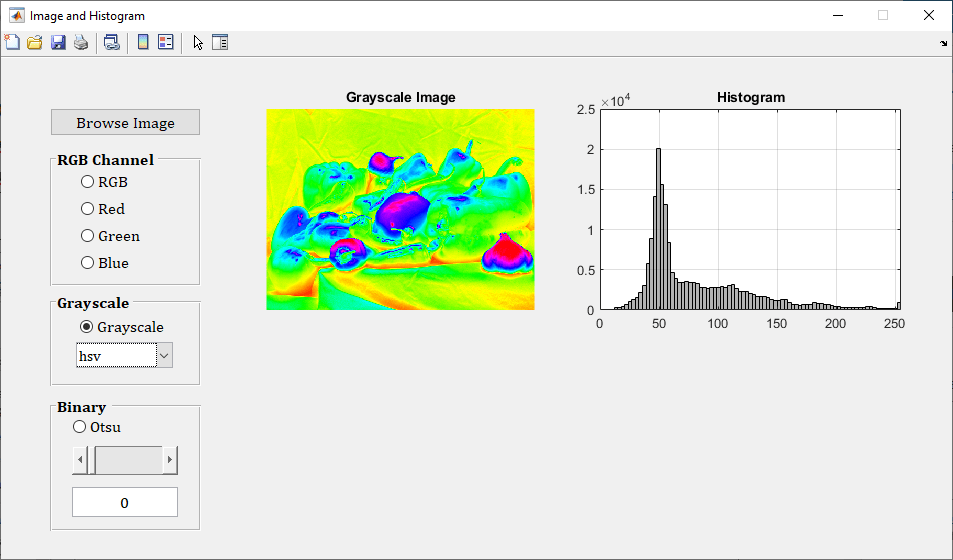Click the Link Plot toolbar icon

(x=111, y=42)
